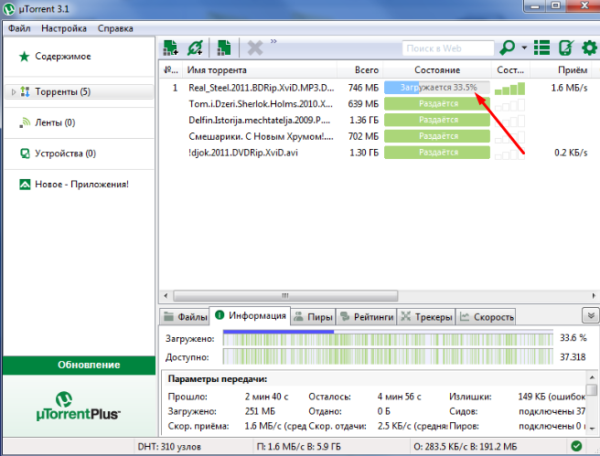Open the Справка menu
This screenshot has width=600, height=456.
pos(115,28)
